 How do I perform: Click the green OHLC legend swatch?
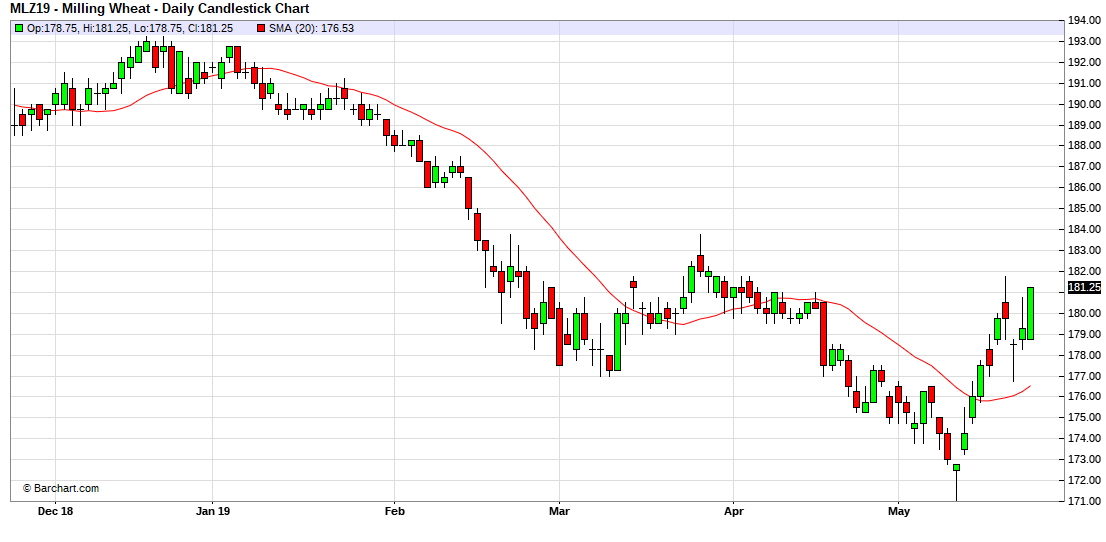pyautogui.click(x=19, y=28)
